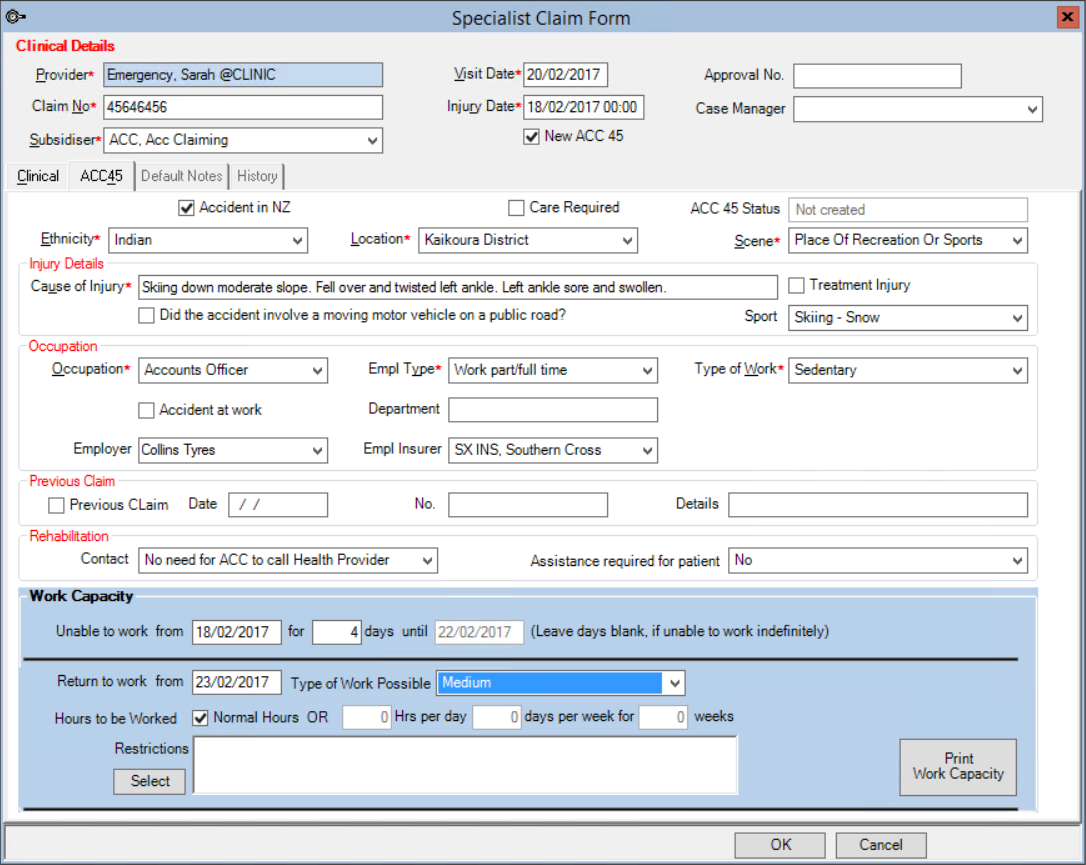Image resolution: width=1086 pixels, height=865 pixels.
Task: Select the ACC45 tab
Action: point(101,177)
